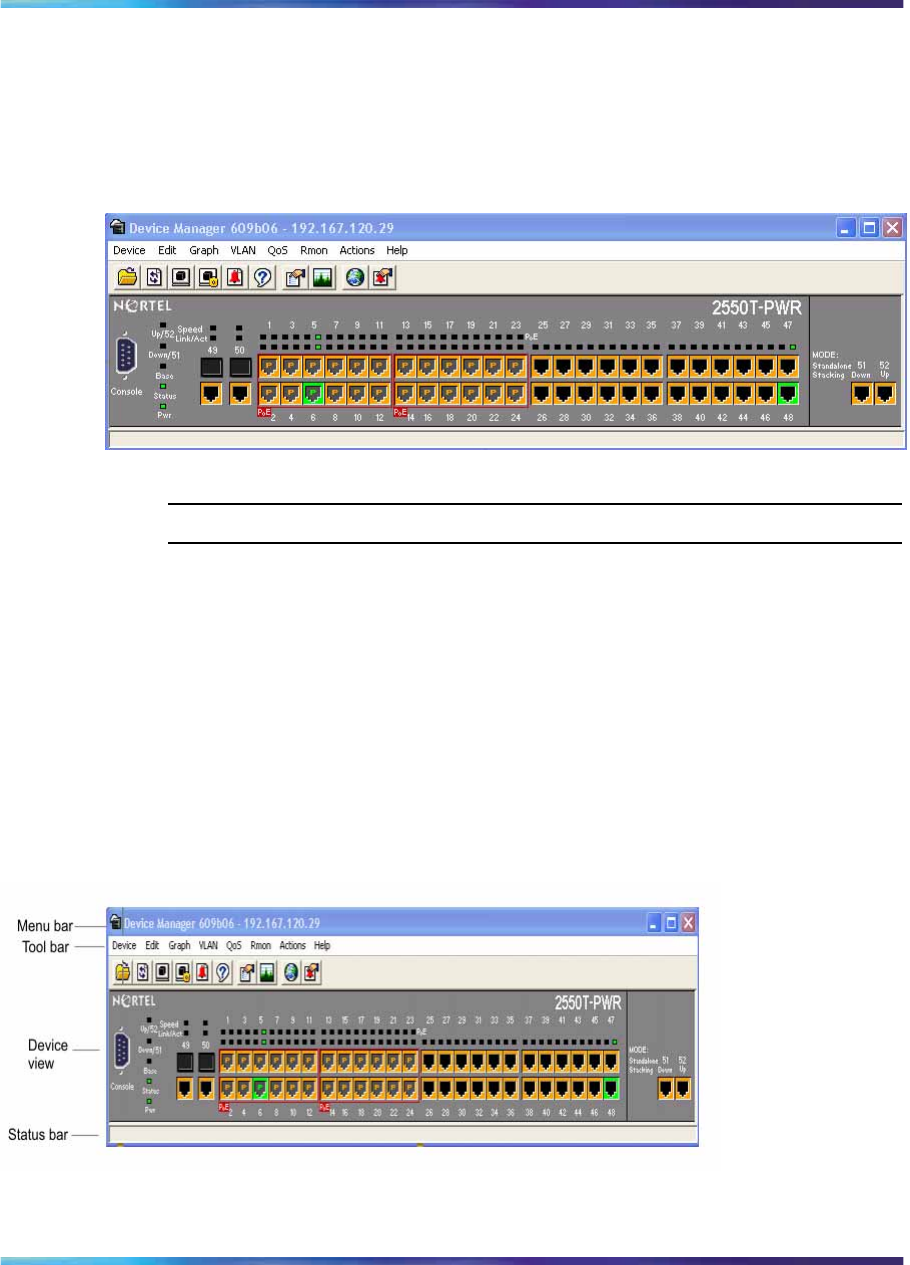Click the Edit Selected clipboard icon in the upper toolbar
Image resolution: width=910 pixels, height=1265 pixels.
tap(297, 279)
